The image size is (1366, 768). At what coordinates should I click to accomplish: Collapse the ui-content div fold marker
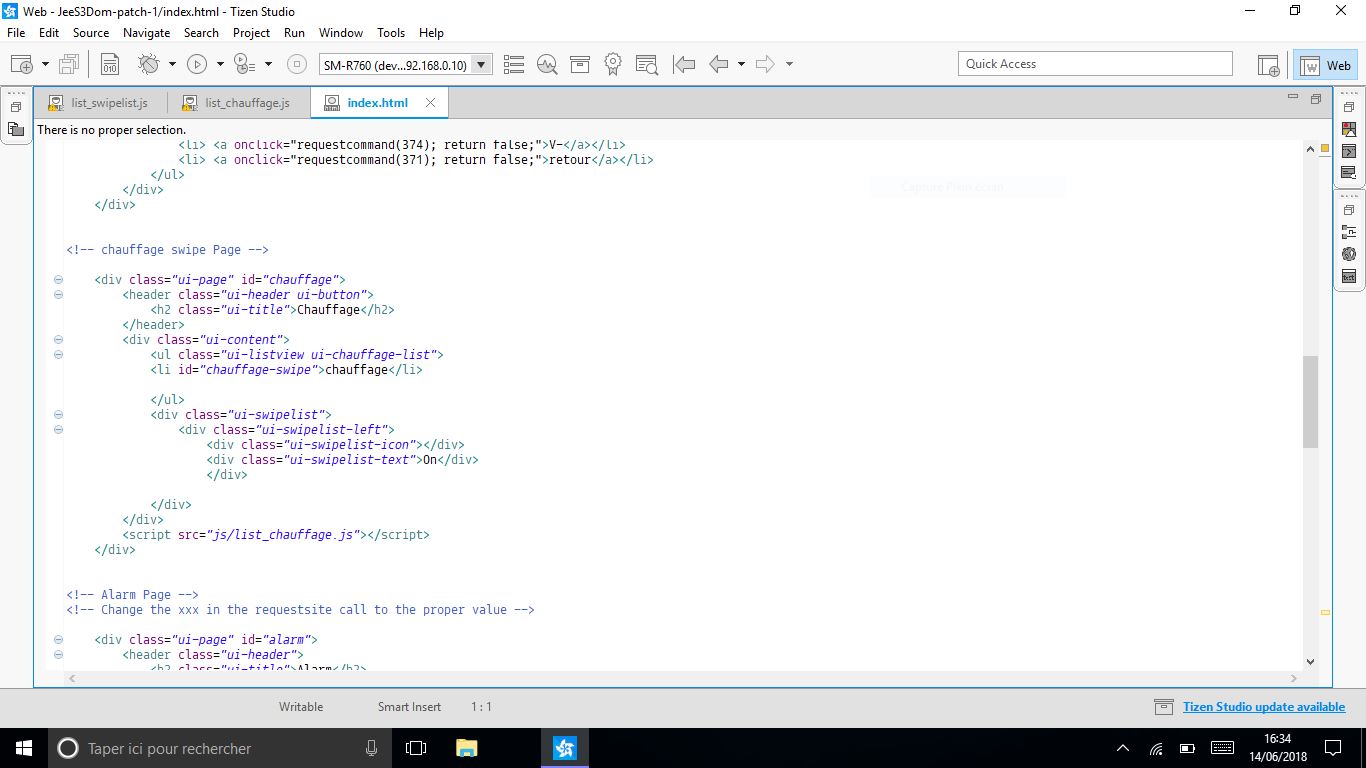pyautogui.click(x=58, y=340)
